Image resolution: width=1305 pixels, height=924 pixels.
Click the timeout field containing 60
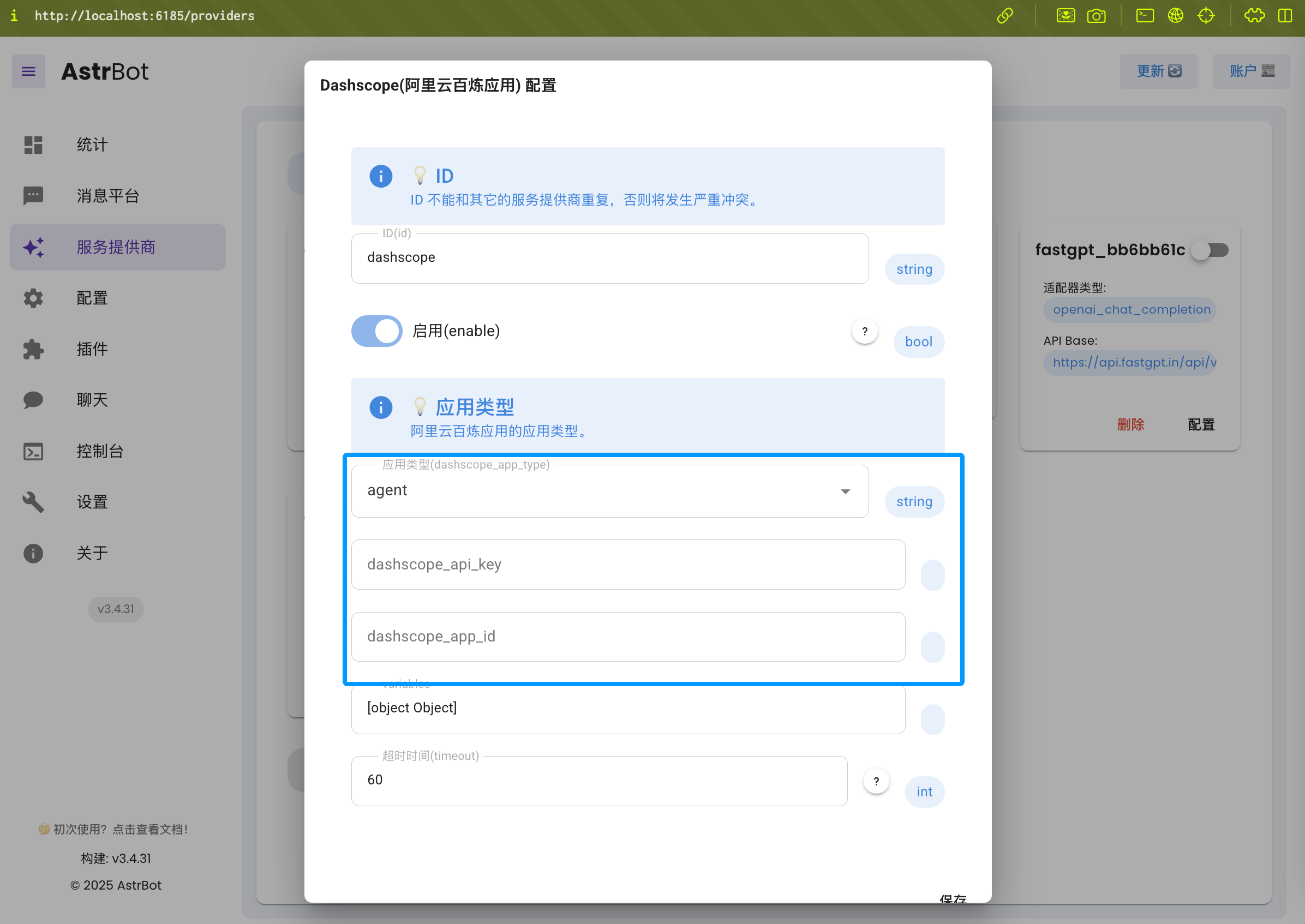pyautogui.click(x=598, y=781)
